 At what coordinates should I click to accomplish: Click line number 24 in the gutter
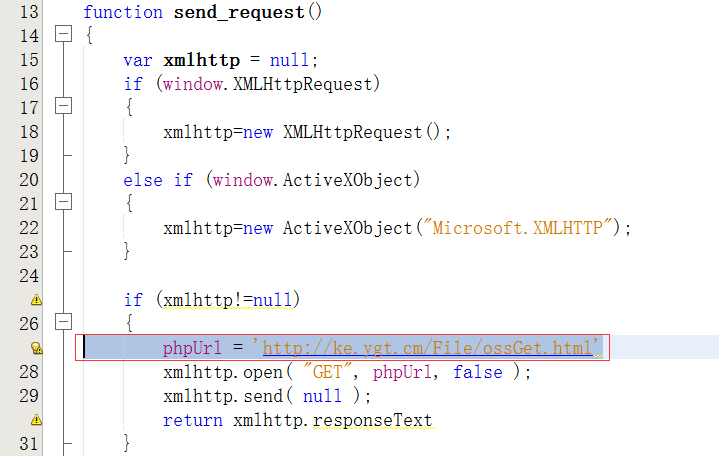point(29,276)
